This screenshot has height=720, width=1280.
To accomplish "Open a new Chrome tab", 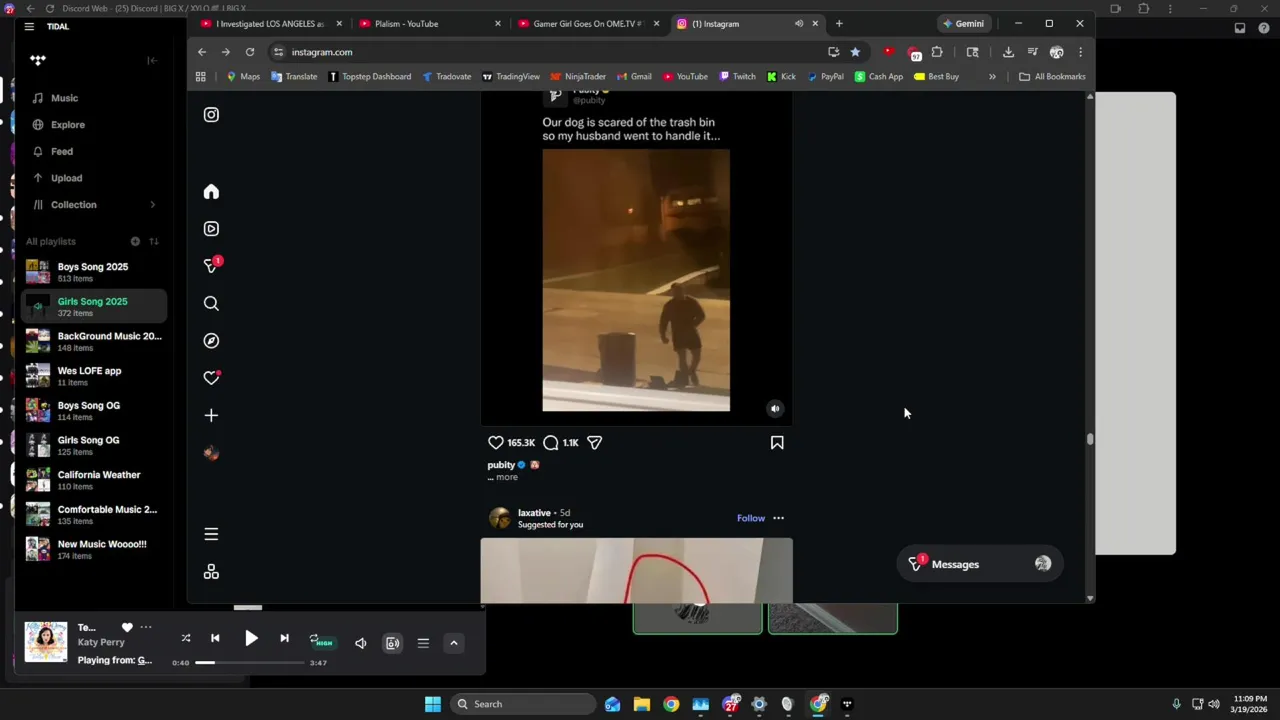I will pyautogui.click(x=839, y=24).
